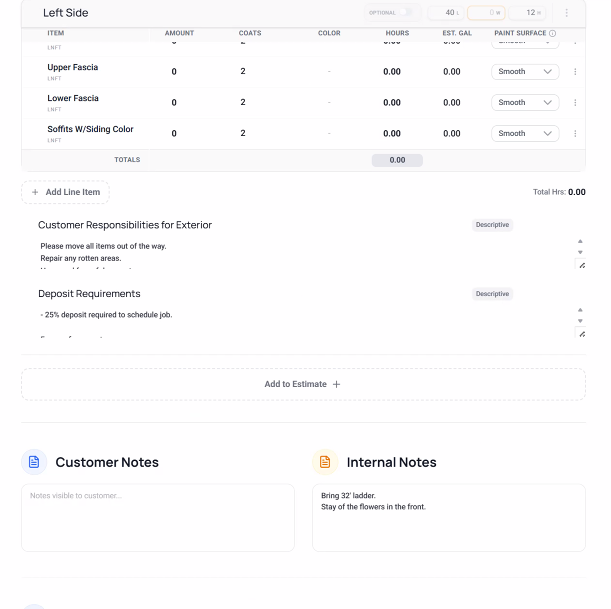The image size is (611, 609).
Task: Expand Lower Fascia paint surface dropdown
Action: coord(525,102)
